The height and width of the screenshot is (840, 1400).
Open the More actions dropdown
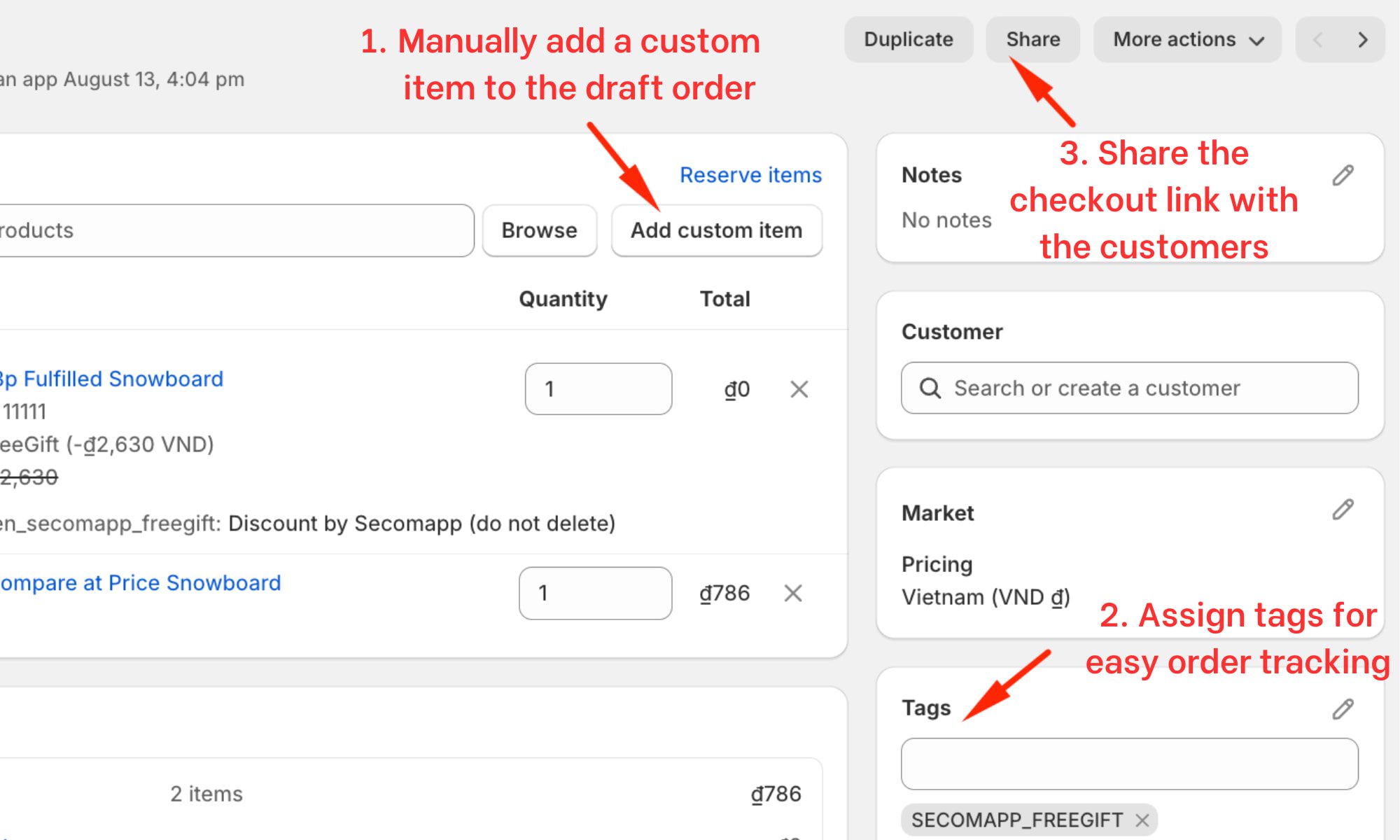point(1186,40)
